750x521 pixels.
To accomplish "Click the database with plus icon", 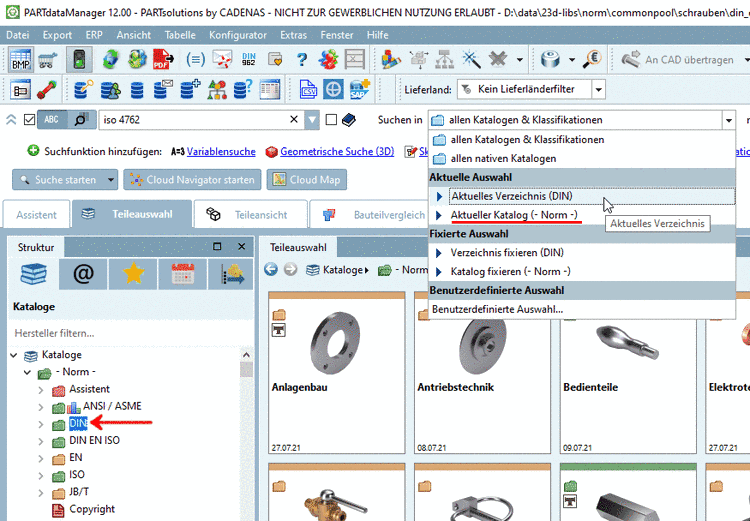I will pos(190,90).
